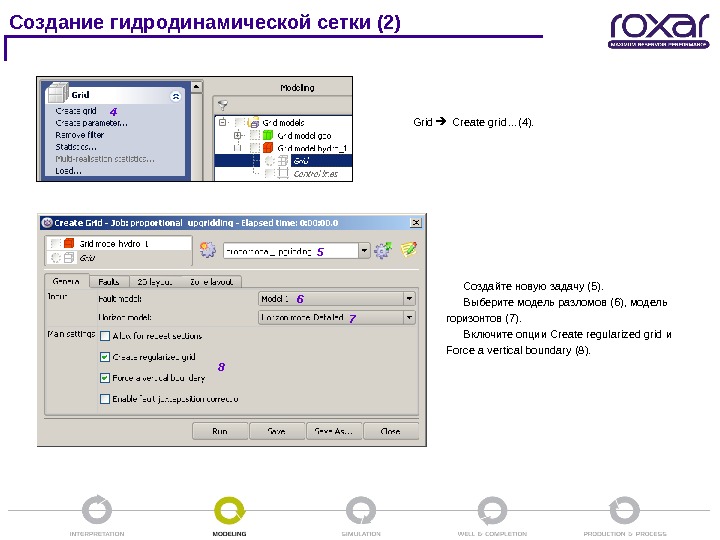
Task: Collapse the Grid models tree node
Action: (223, 123)
